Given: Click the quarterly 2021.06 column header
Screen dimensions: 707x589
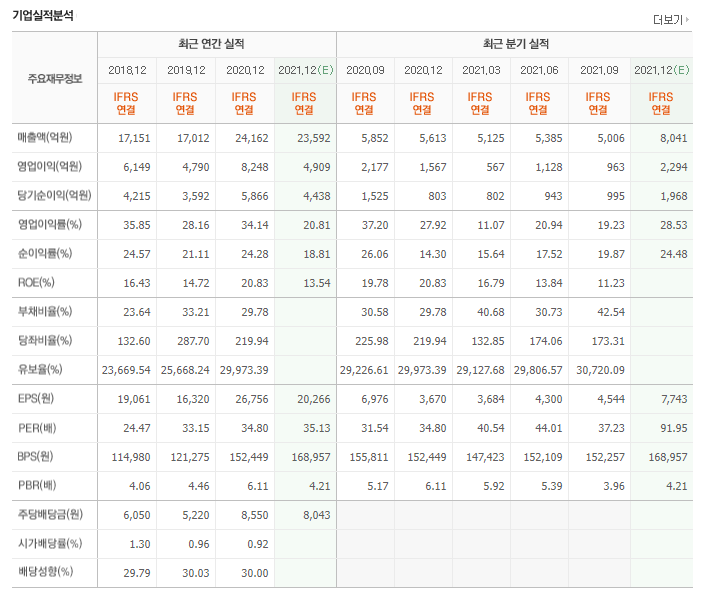Looking at the screenshot, I should pyautogui.click(x=539, y=70).
